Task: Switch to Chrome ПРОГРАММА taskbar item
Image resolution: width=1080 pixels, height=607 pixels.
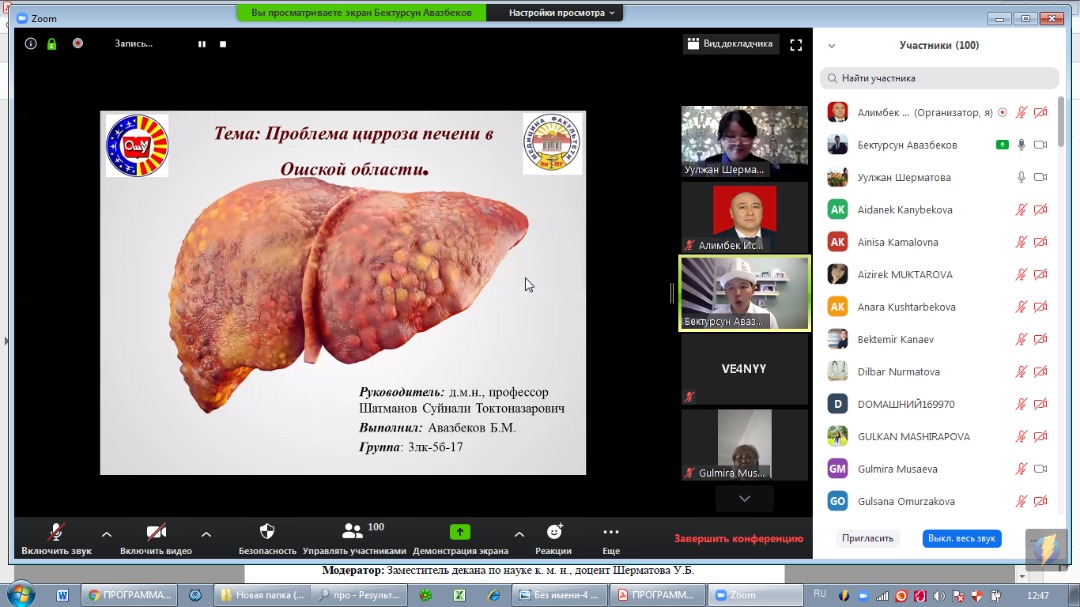Action: [129, 595]
